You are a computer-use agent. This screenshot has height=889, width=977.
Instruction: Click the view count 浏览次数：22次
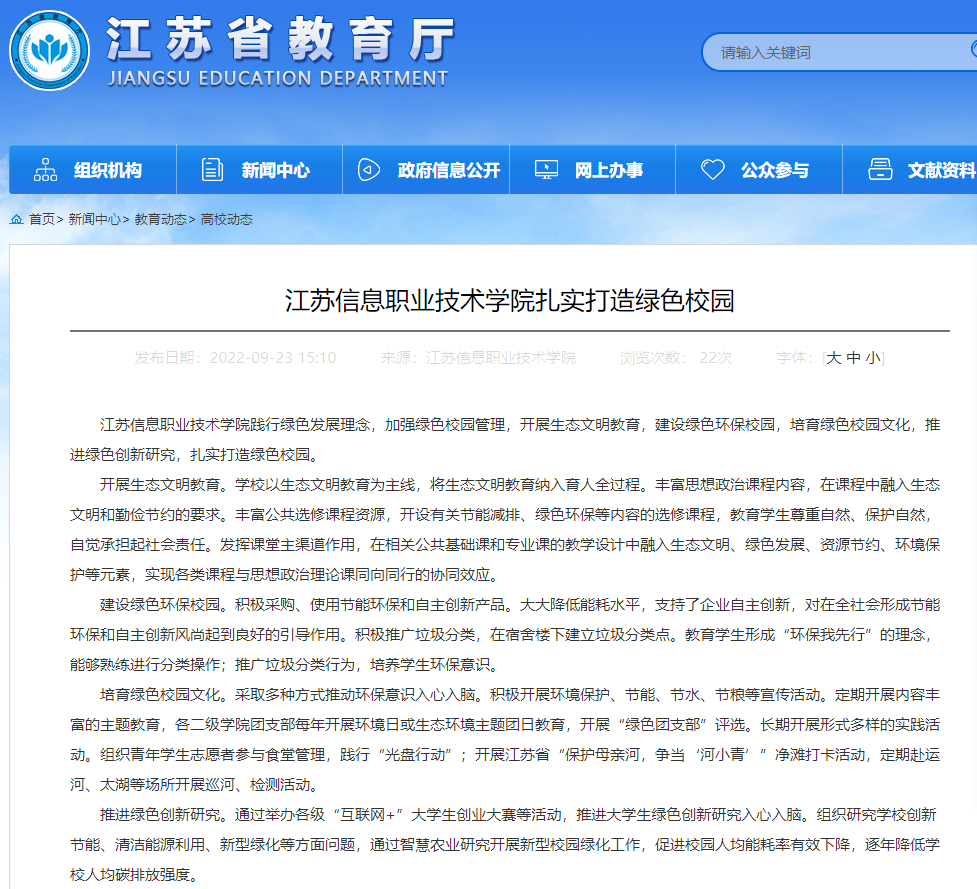676,358
